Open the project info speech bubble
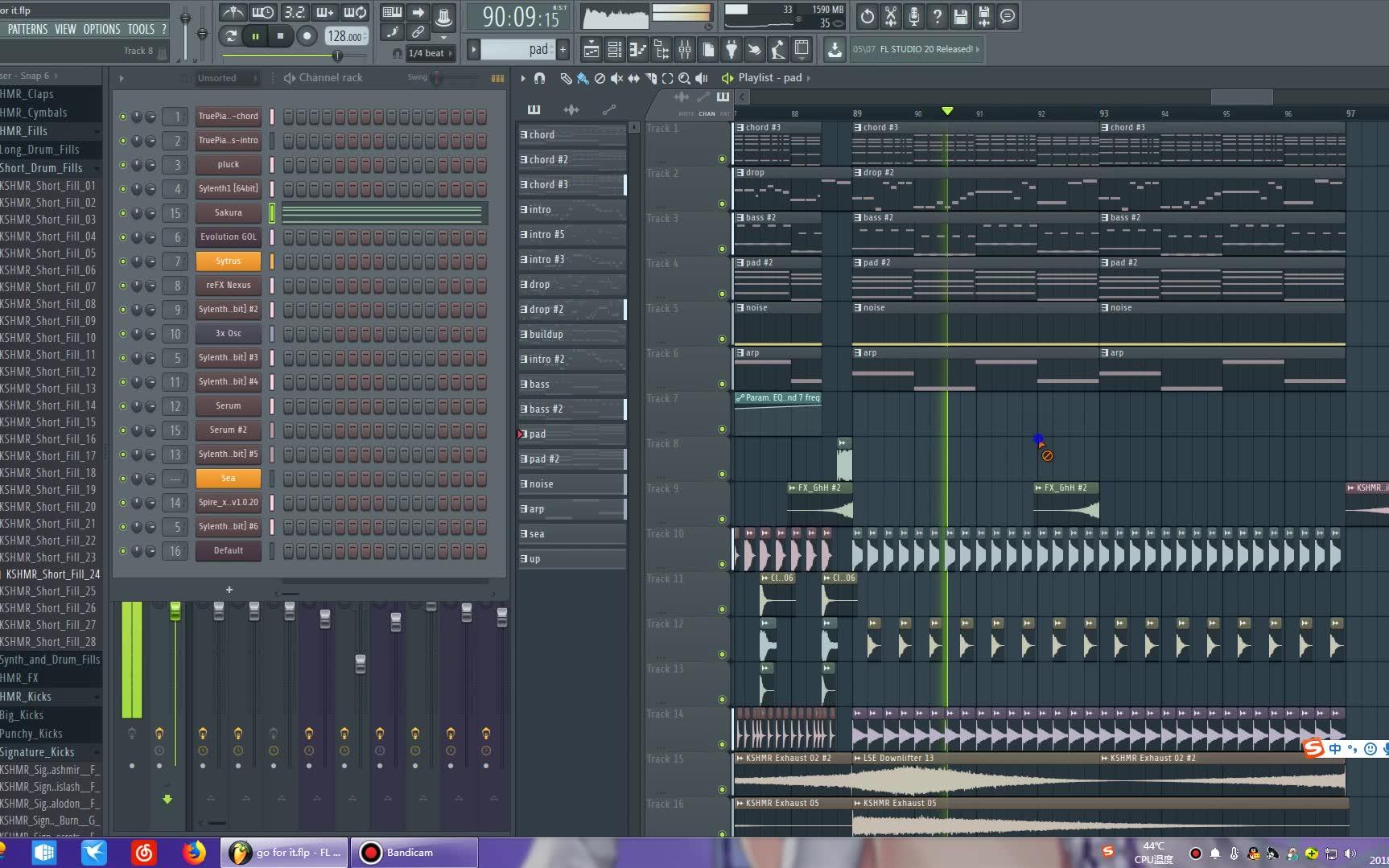1389x868 pixels. coord(1008,16)
